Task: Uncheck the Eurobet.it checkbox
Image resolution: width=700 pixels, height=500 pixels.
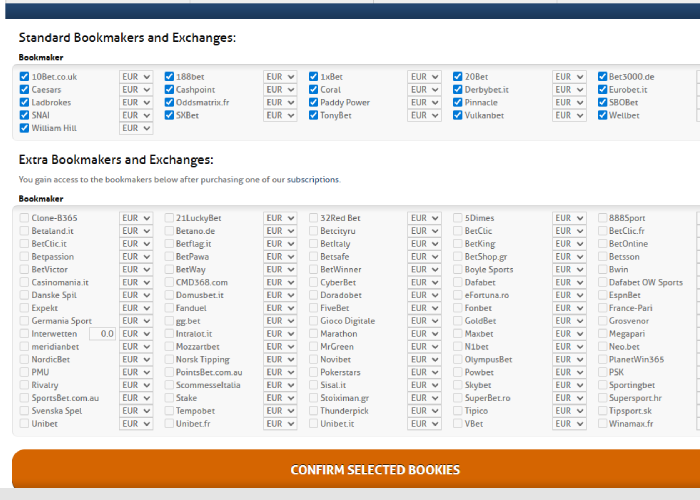Action: pos(602,90)
